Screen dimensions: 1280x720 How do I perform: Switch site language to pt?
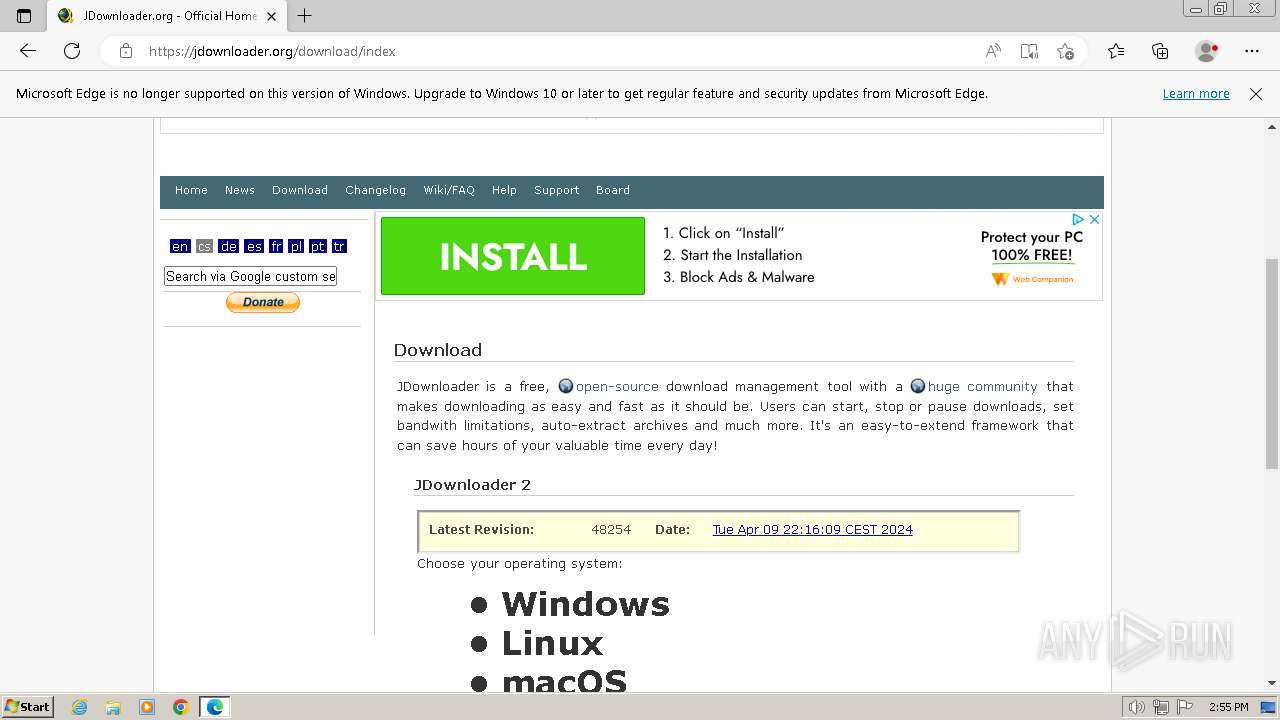[x=318, y=246]
